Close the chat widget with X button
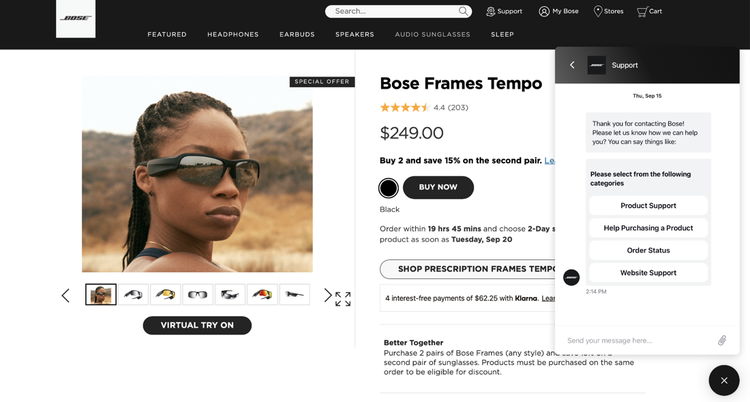Image resolution: width=750 pixels, height=402 pixels. point(724,380)
